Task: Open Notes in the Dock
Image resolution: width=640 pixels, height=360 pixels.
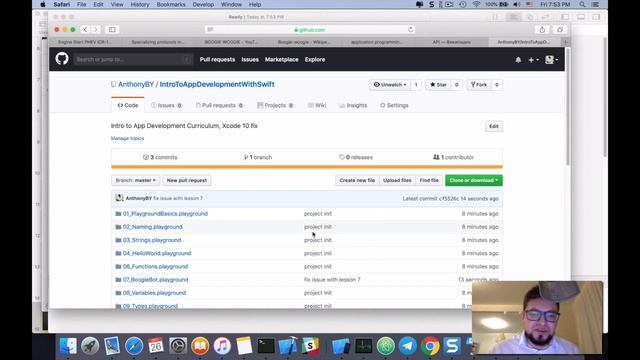Action: click(x=244, y=346)
